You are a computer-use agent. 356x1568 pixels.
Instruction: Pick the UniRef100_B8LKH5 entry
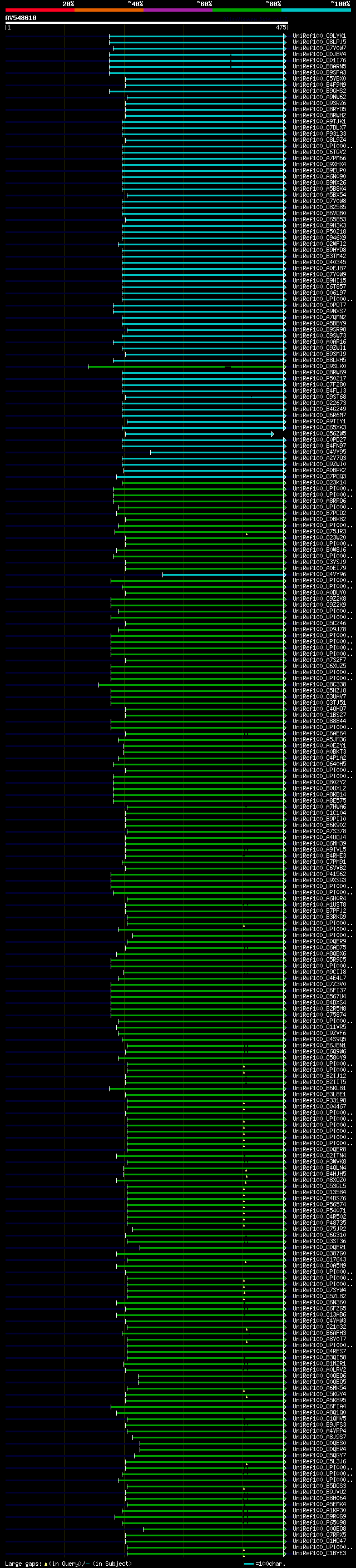point(319,360)
